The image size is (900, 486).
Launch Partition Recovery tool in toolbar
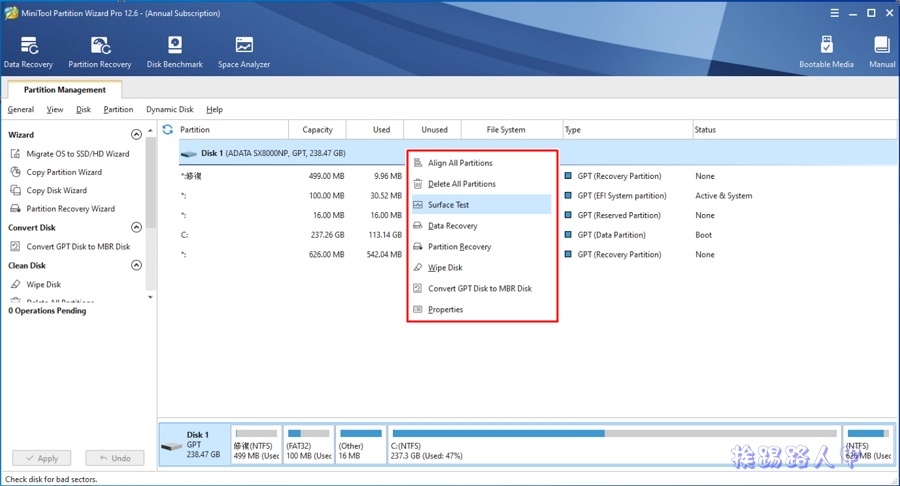(100, 52)
